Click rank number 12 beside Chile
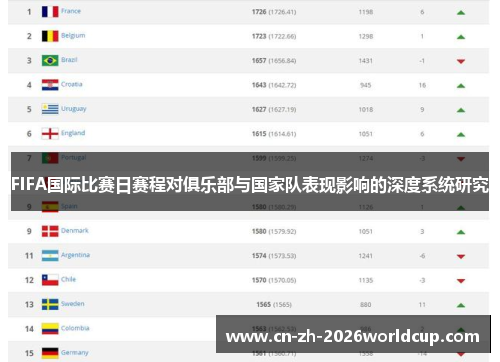 [29, 280]
